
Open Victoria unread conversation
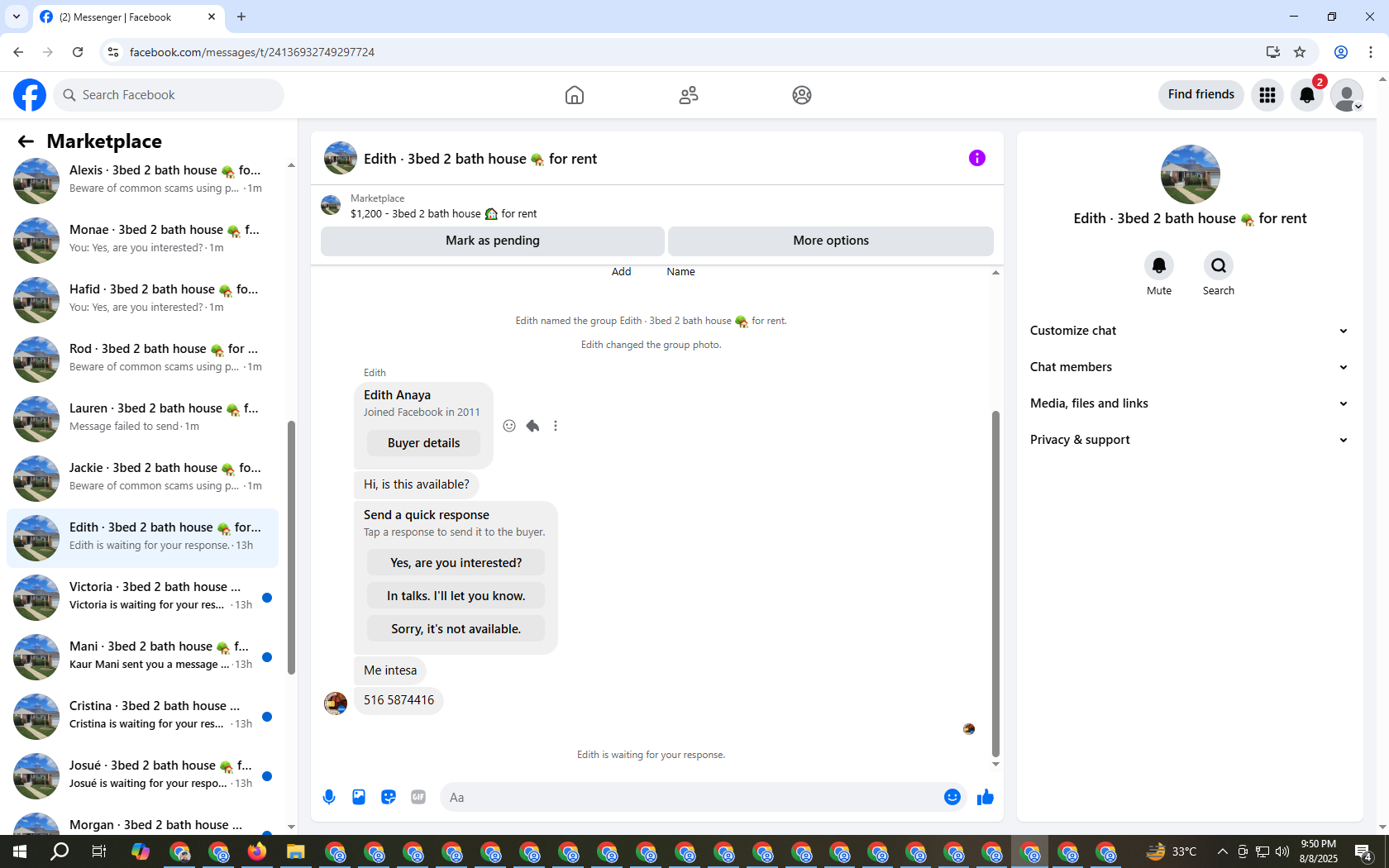[x=142, y=596]
